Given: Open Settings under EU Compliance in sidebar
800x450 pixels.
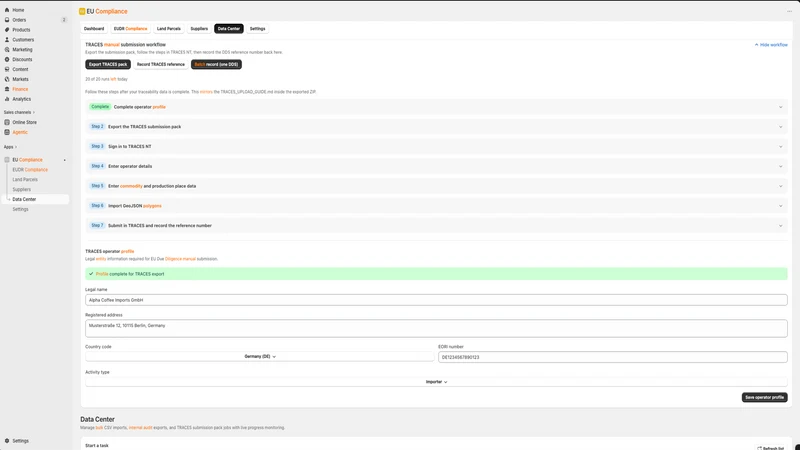Looking at the screenshot, I should (20, 209).
